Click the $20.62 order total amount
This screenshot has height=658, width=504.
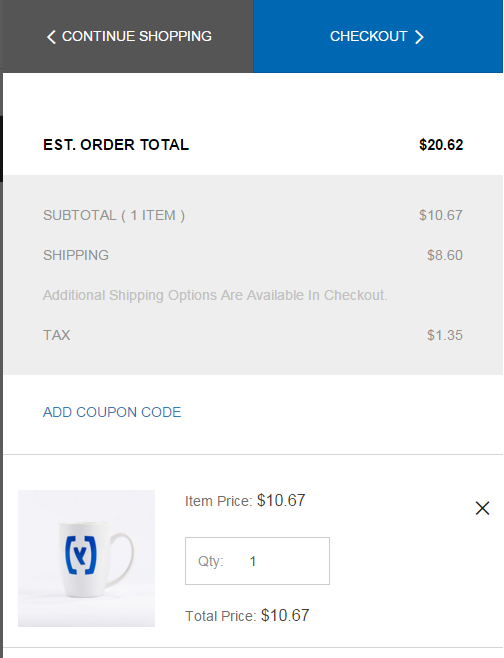point(441,145)
